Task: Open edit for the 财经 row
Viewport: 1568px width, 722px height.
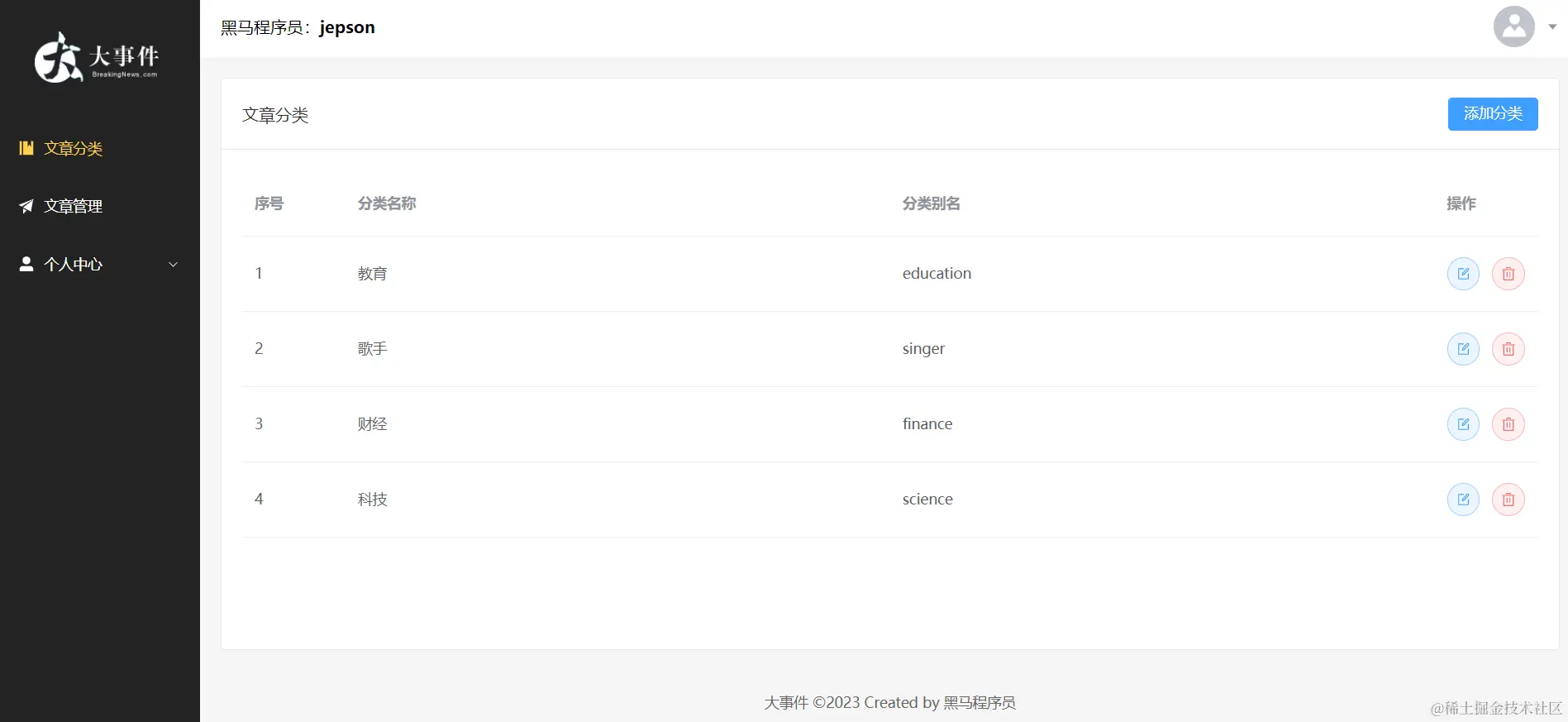Action: (1463, 424)
